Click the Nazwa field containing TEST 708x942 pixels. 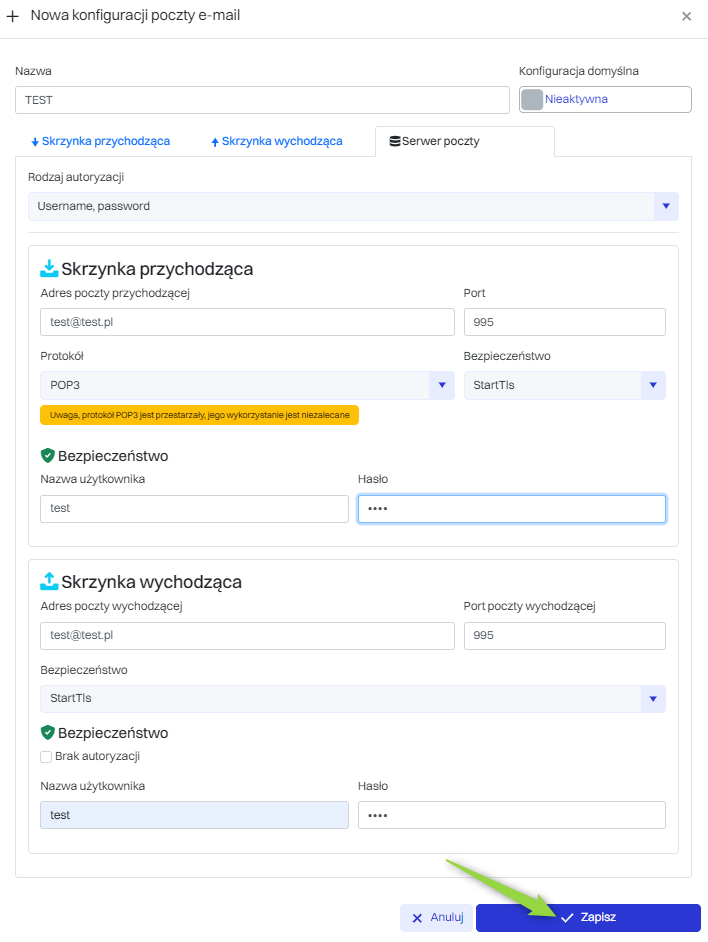(x=262, y=100)
